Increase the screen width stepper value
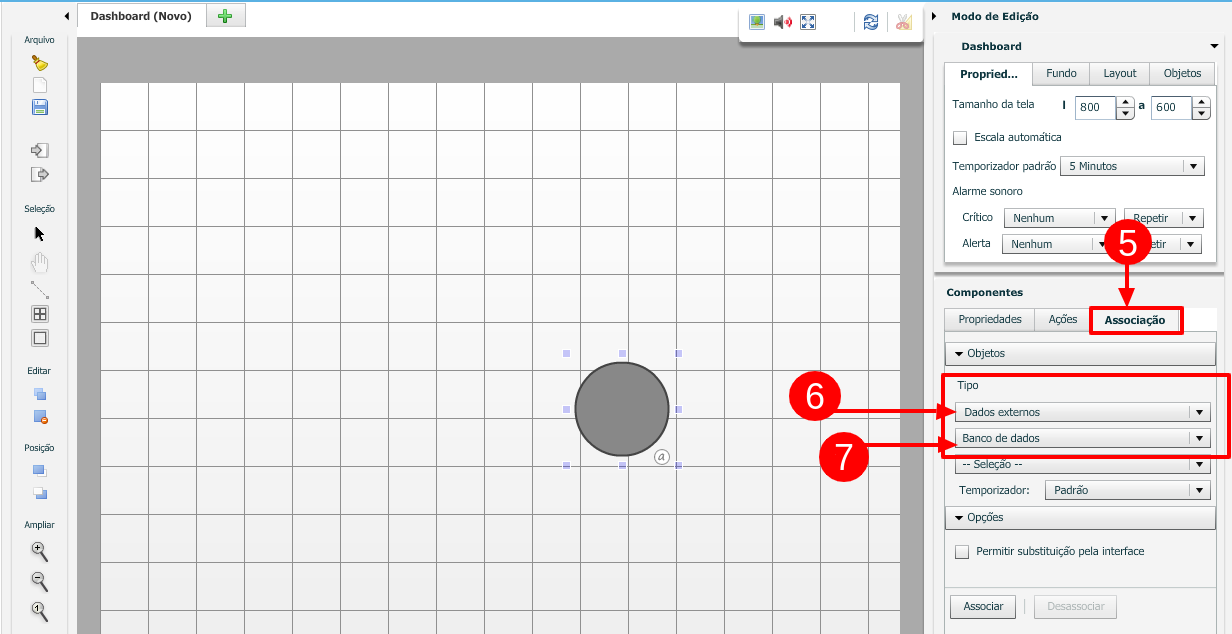 1126,102
